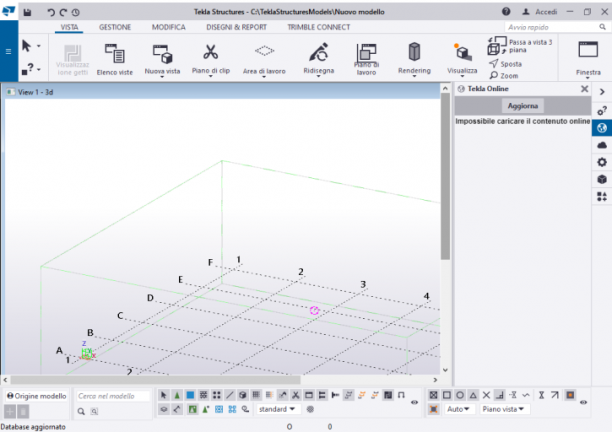The width and height of the screenshot is (612, 432).
Task: Open the blue hamburger File menu
Action: [8, 52]
